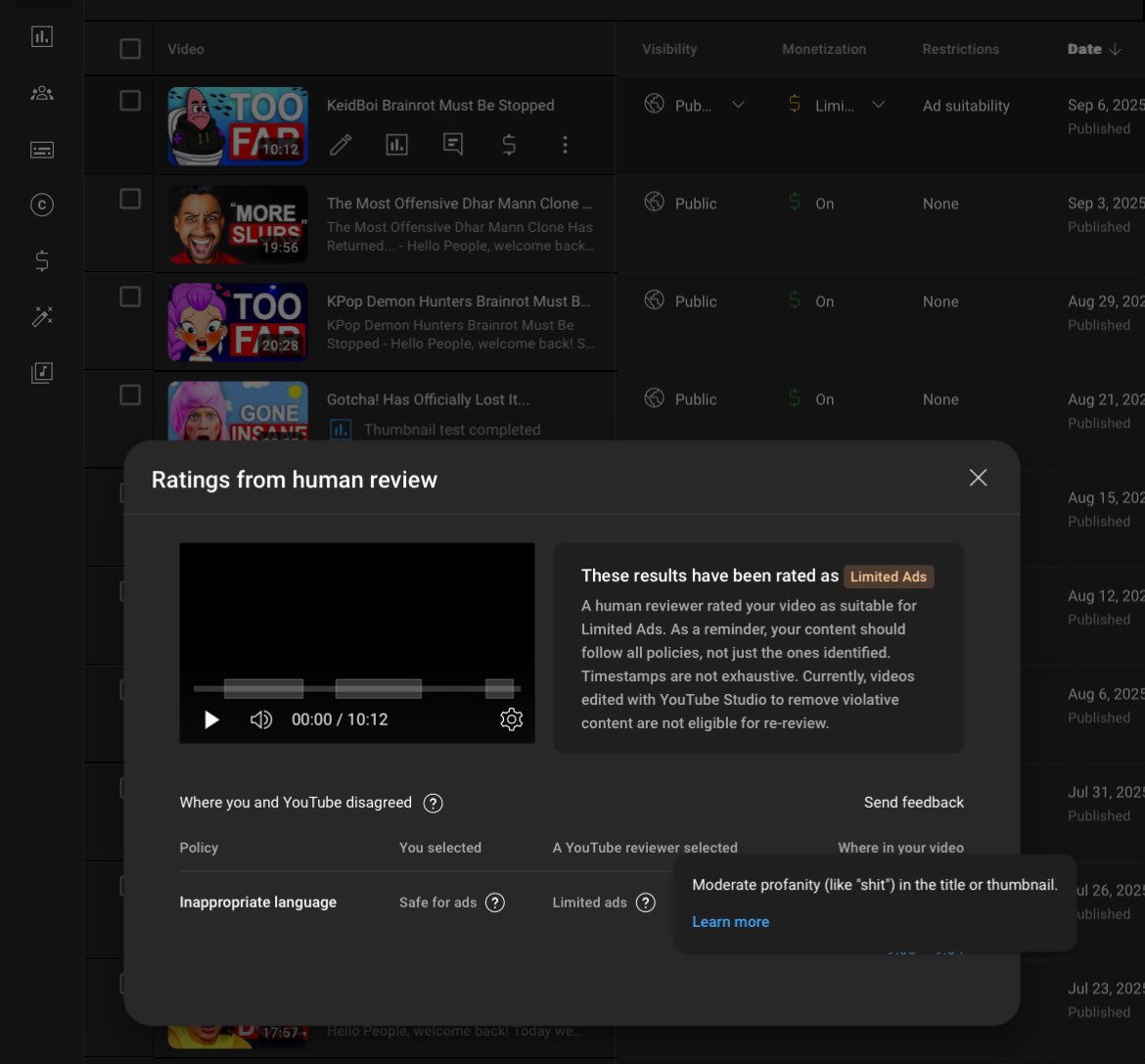Screen dimensions: 1145x1064
Task: Follow the Learn more link in tooltip
Action: point(730,922)
